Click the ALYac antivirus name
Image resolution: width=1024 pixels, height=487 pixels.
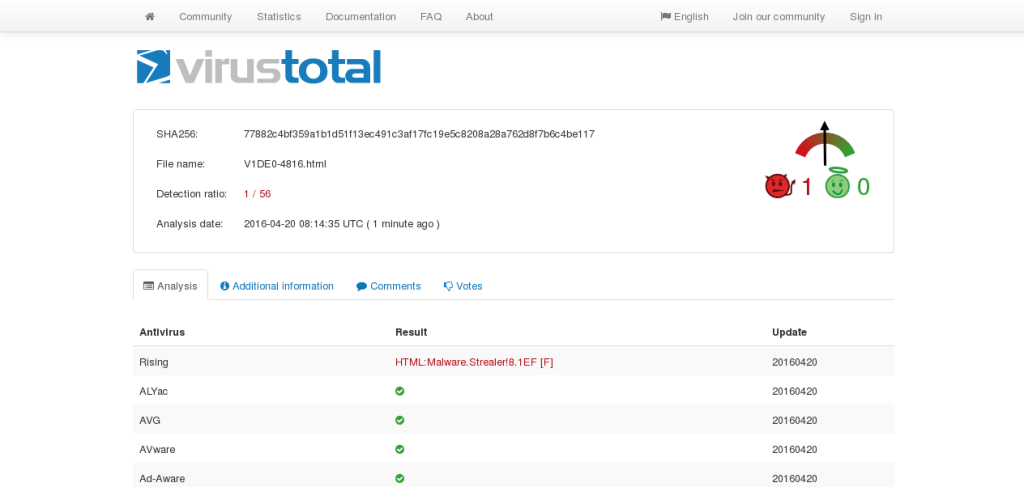[153, 391]
